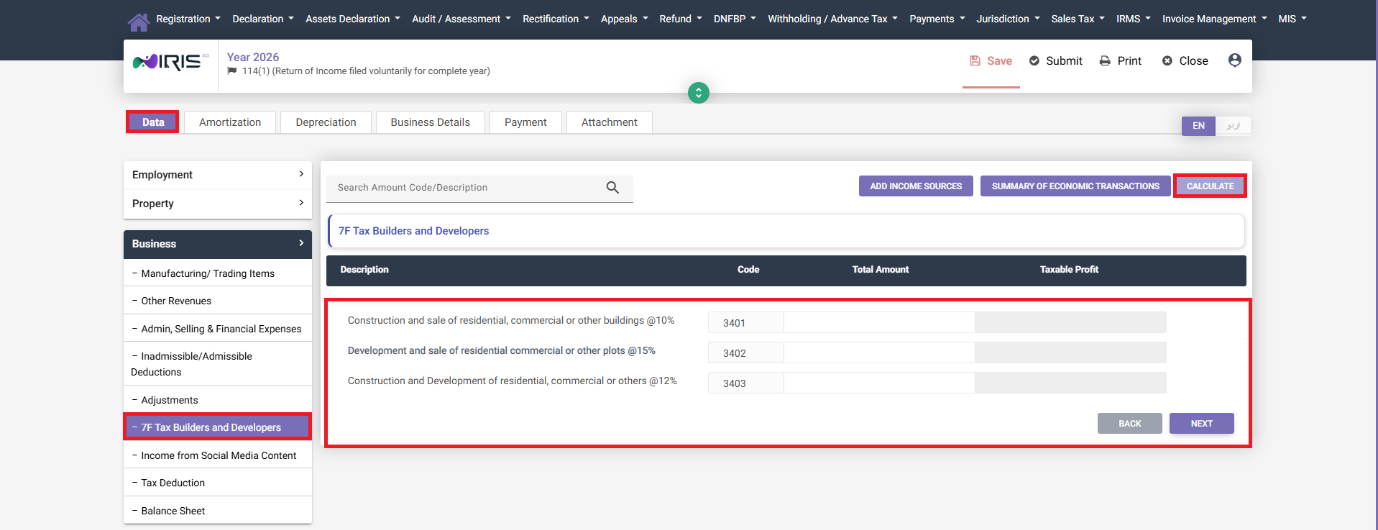This screenshot has width=1378, height=530.
Task: Open the user profile icon
Action: point(1234,60)
